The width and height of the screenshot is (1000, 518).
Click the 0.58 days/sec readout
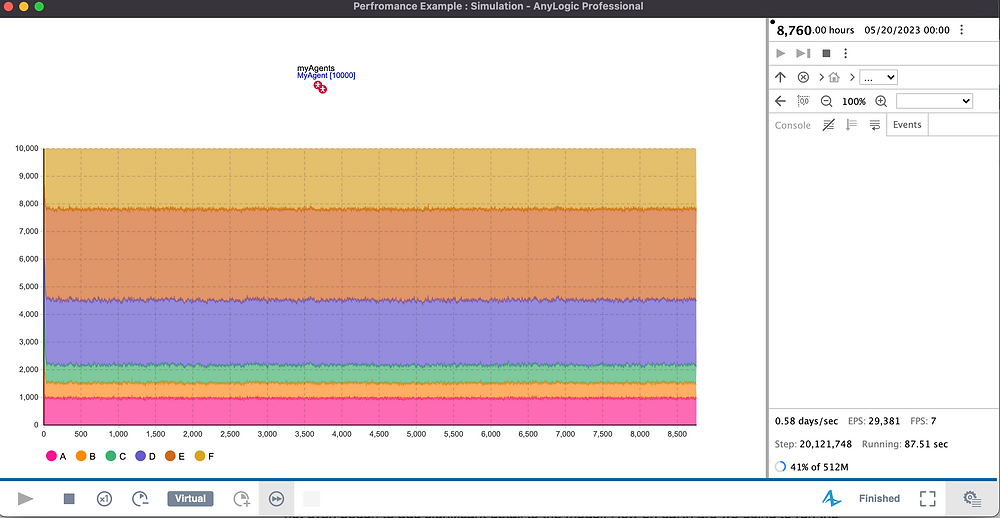pos(806,421)
